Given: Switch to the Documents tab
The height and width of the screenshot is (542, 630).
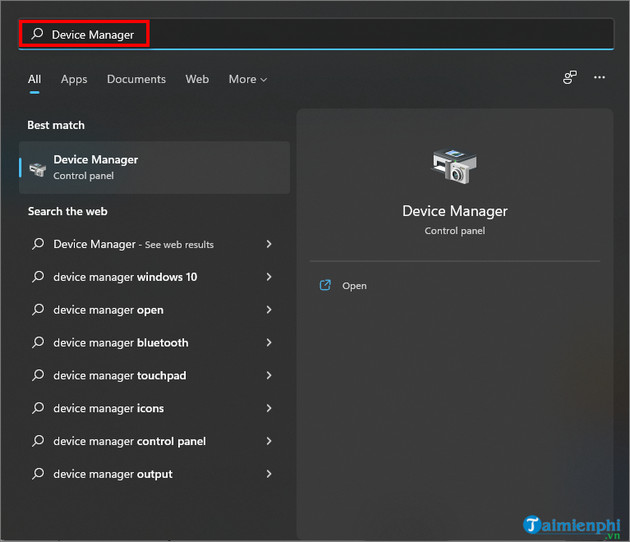Looking at the screenshot, I should [x=136, y=79].
